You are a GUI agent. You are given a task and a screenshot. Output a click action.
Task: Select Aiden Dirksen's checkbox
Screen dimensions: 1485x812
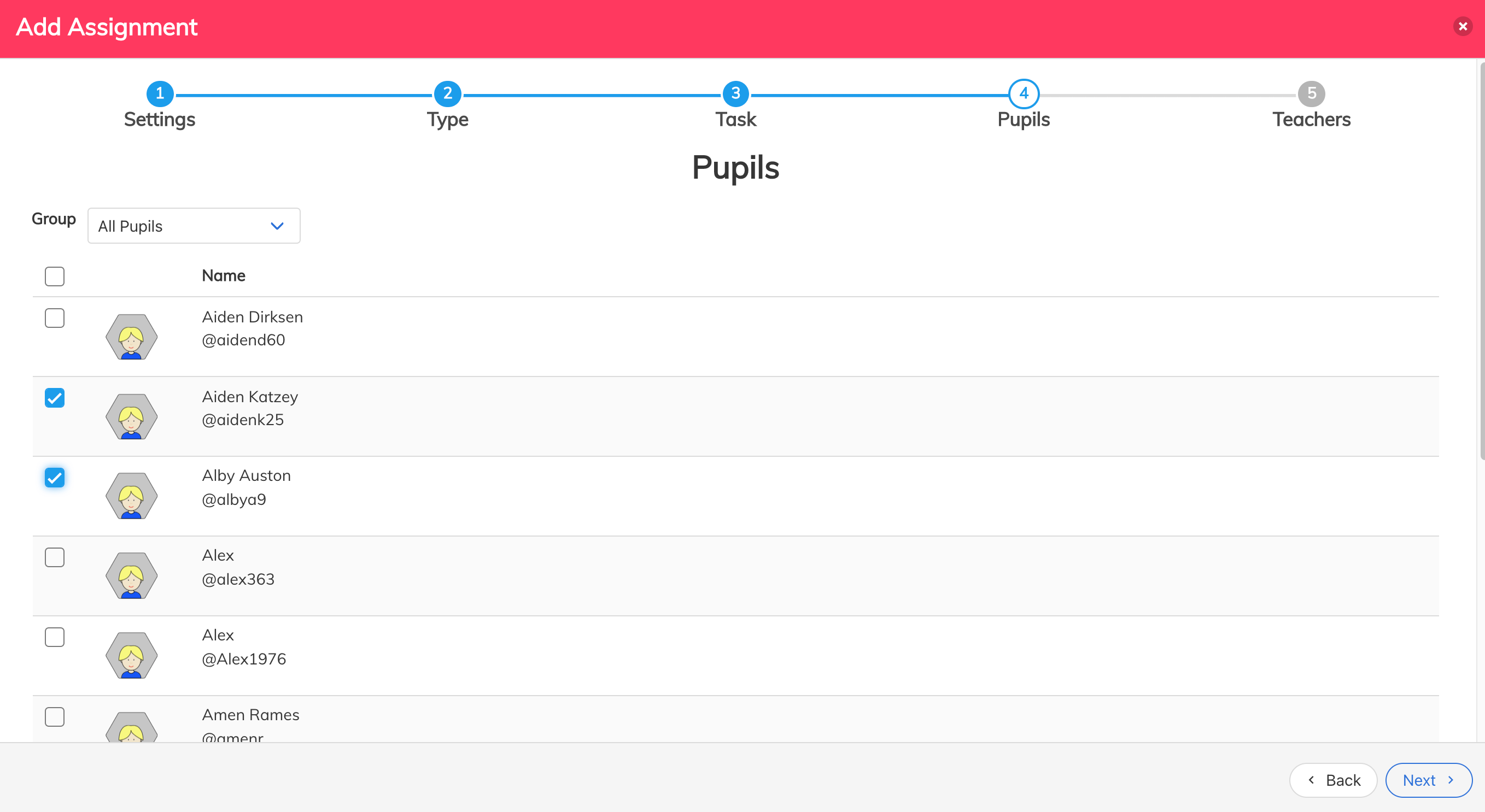(x=55, y=318)
